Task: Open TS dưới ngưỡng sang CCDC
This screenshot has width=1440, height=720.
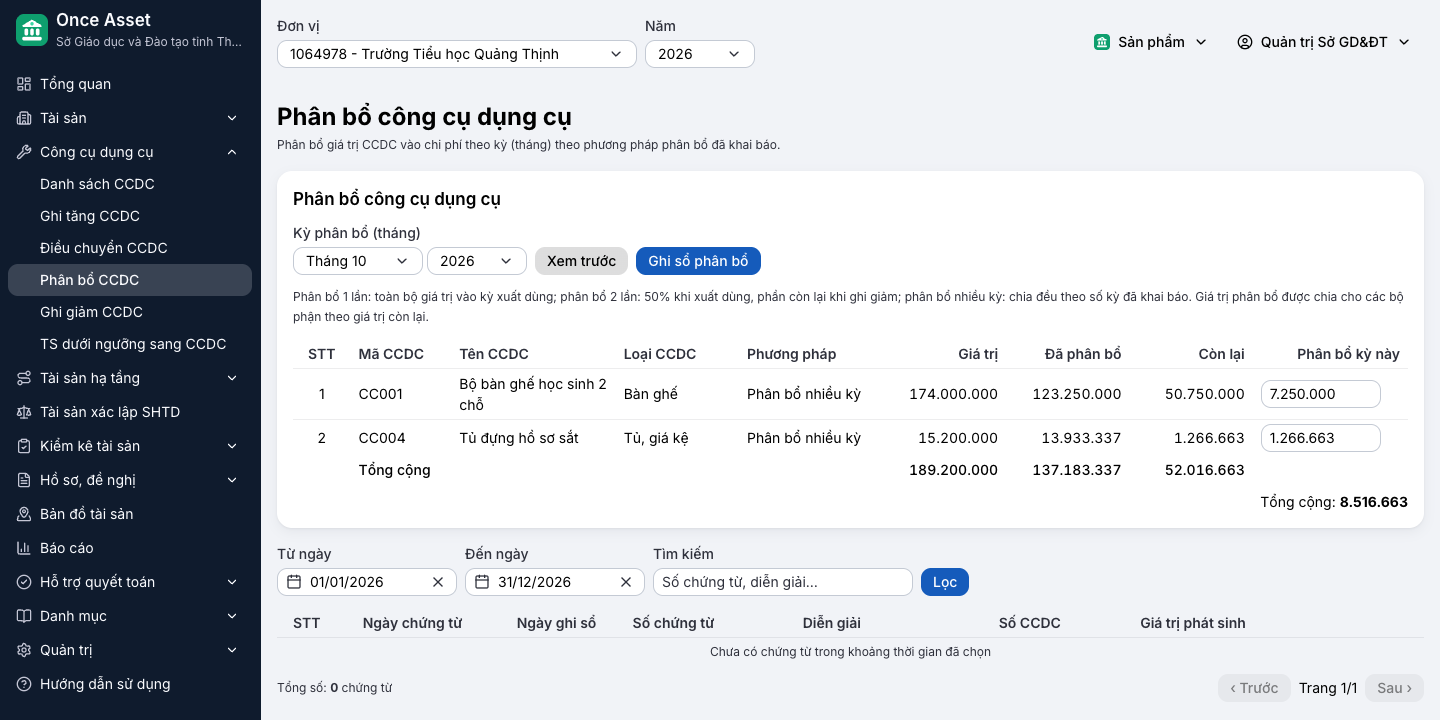Action: coord(130,344)
